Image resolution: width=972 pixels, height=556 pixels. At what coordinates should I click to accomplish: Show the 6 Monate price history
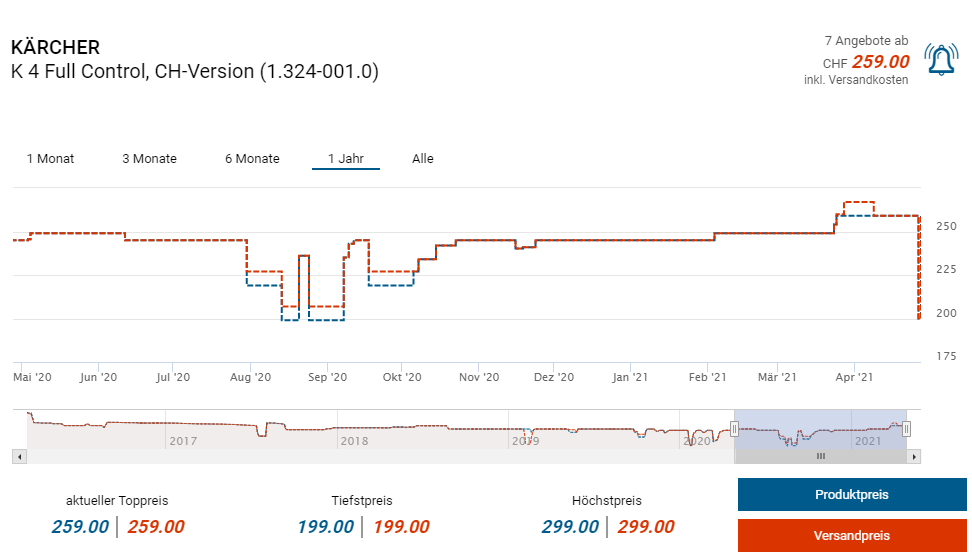coord(252,159)
